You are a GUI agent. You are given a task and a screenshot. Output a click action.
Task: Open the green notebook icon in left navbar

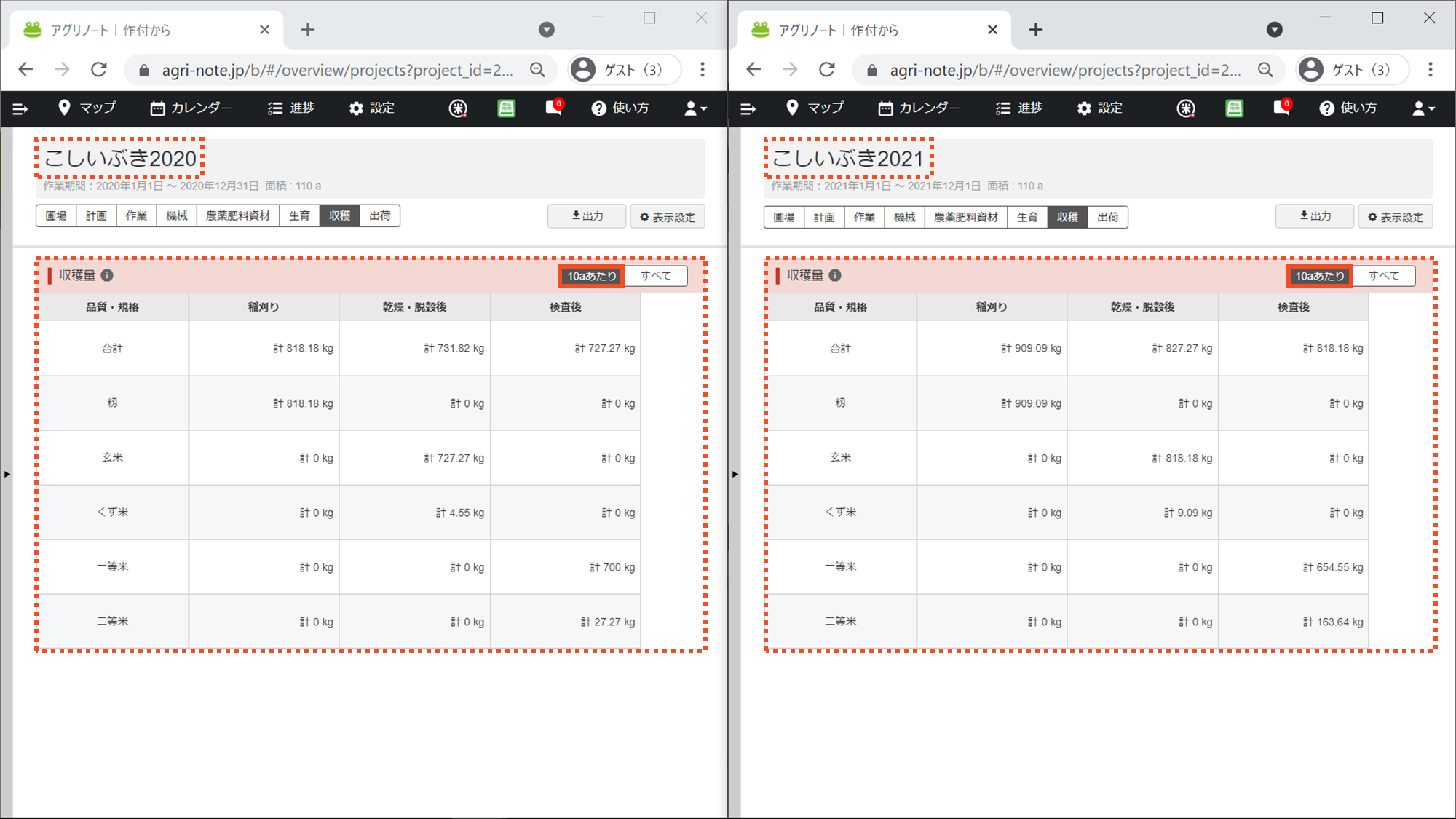click(x=506, y=108)
